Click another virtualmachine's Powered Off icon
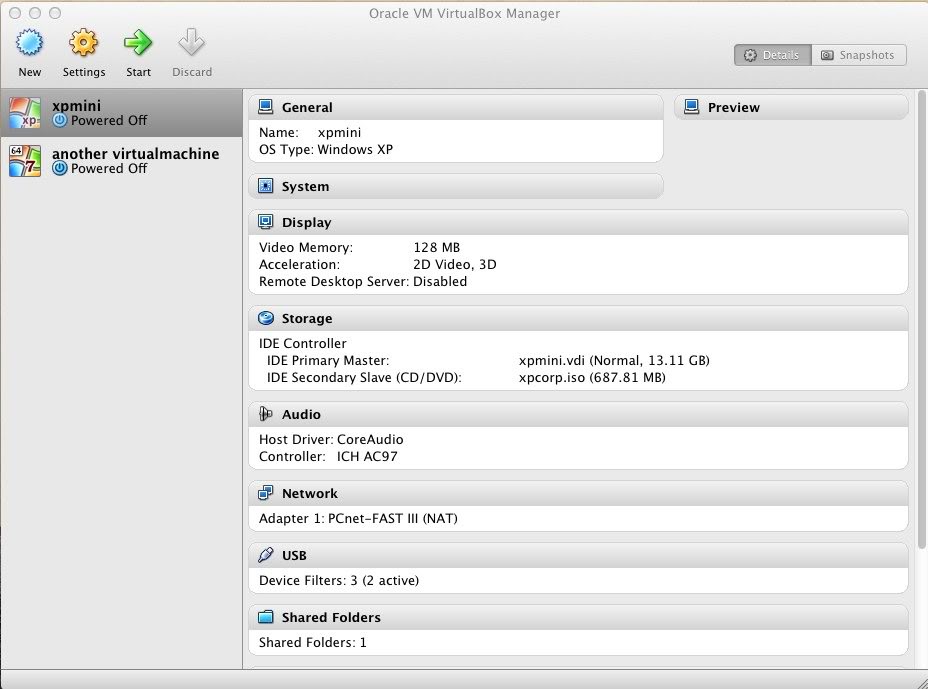This screenshot has width=928, height=689. pos(60,168)
